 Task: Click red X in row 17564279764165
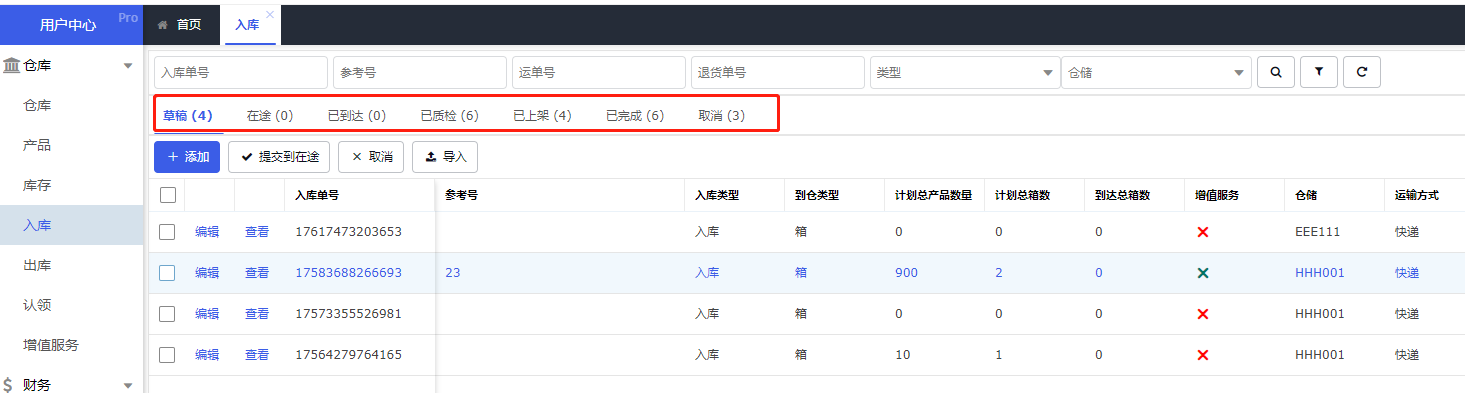pyautogui.click(x=1203, y=355)
